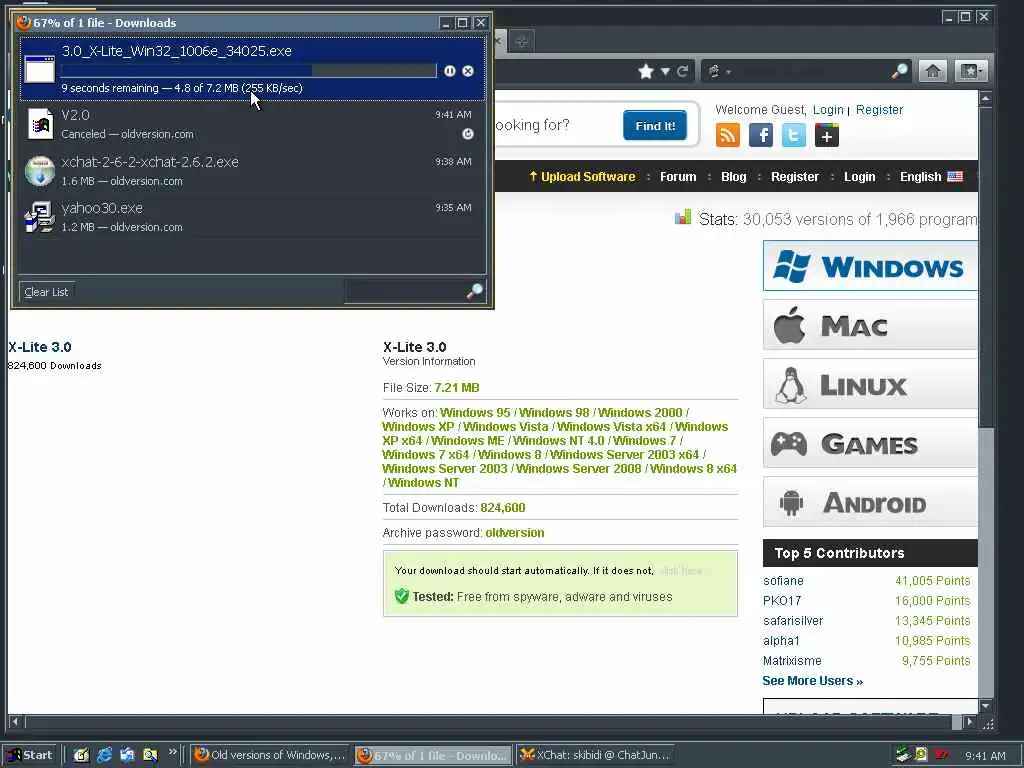Open Upload Software in the nav bar

coord(582,176)
